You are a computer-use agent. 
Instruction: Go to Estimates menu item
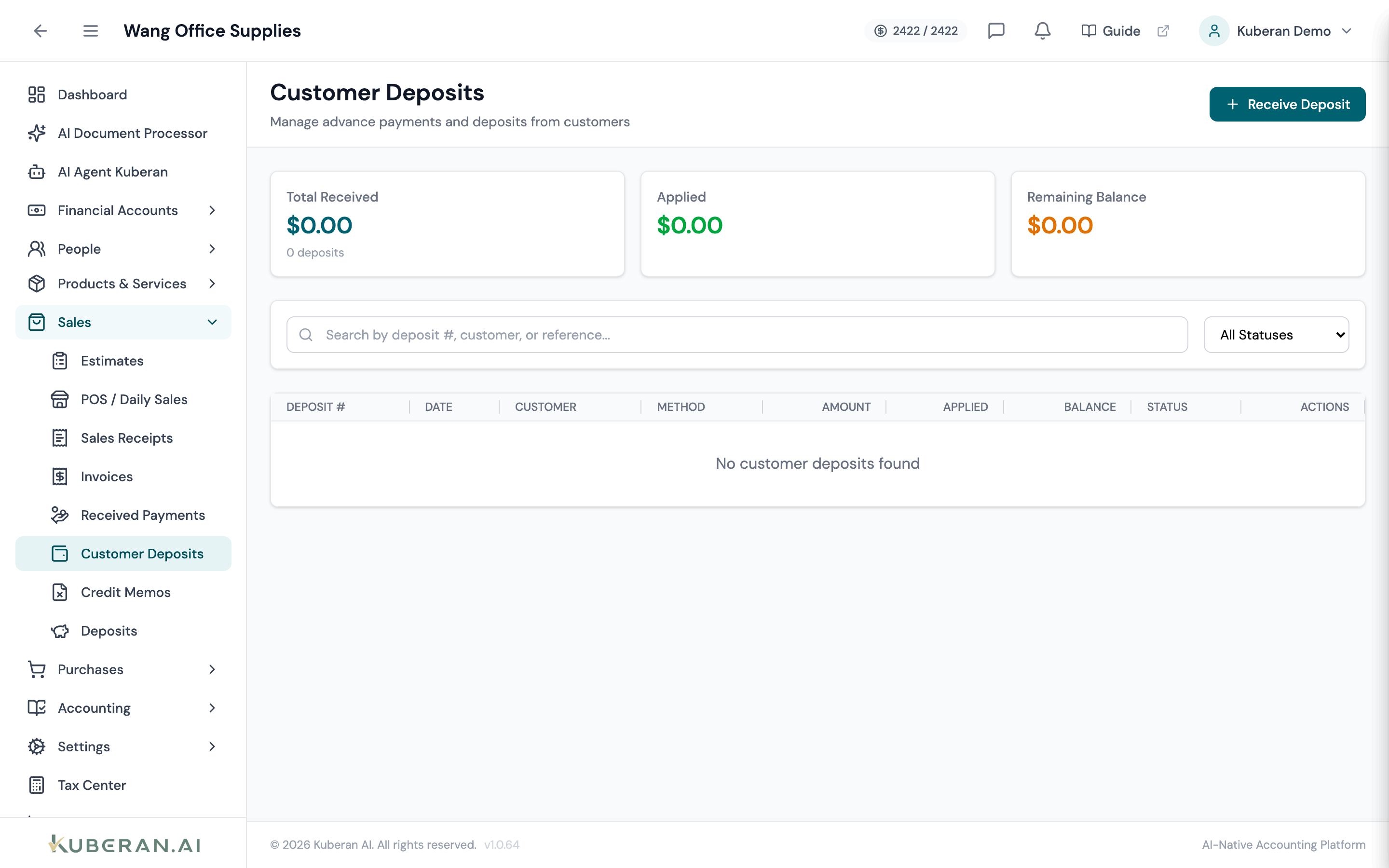[x=123, y=361]
